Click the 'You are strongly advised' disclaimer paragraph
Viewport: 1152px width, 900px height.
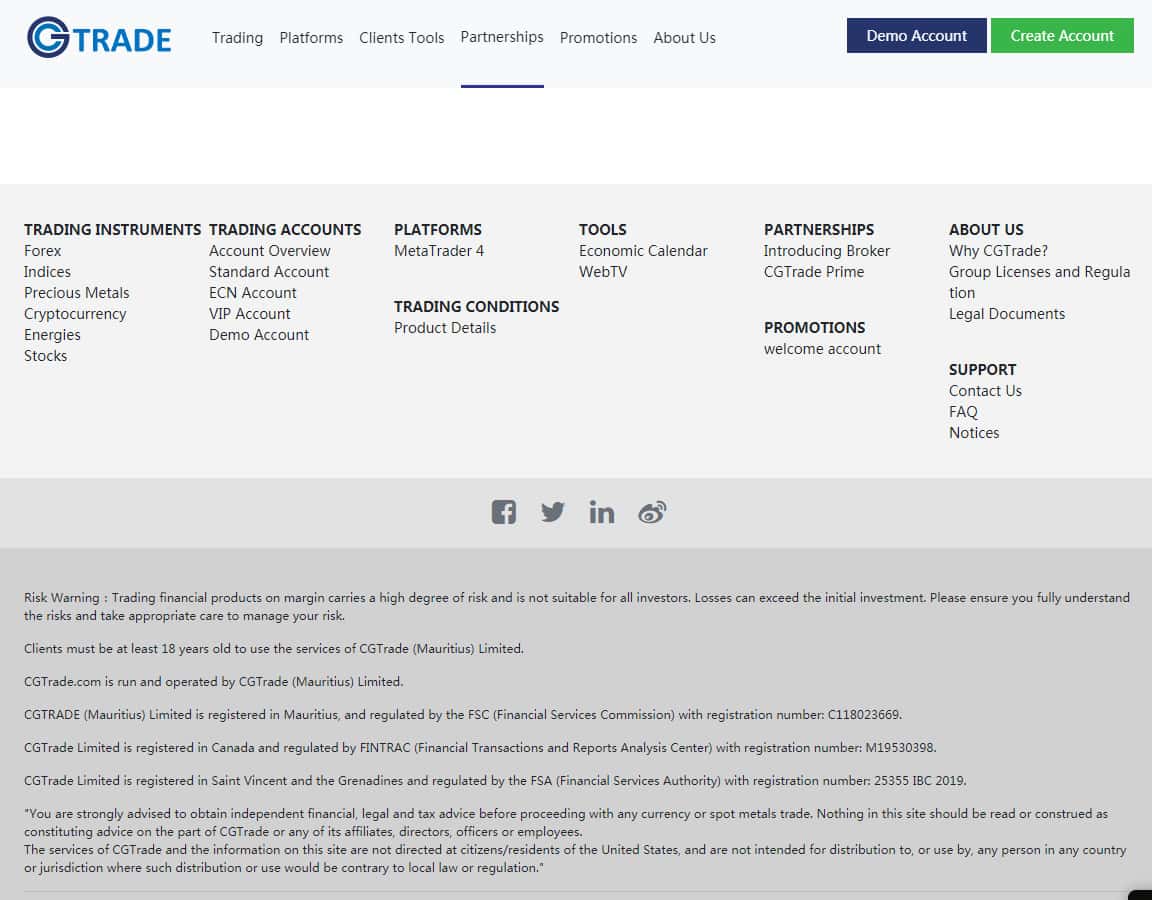point(566,823)
